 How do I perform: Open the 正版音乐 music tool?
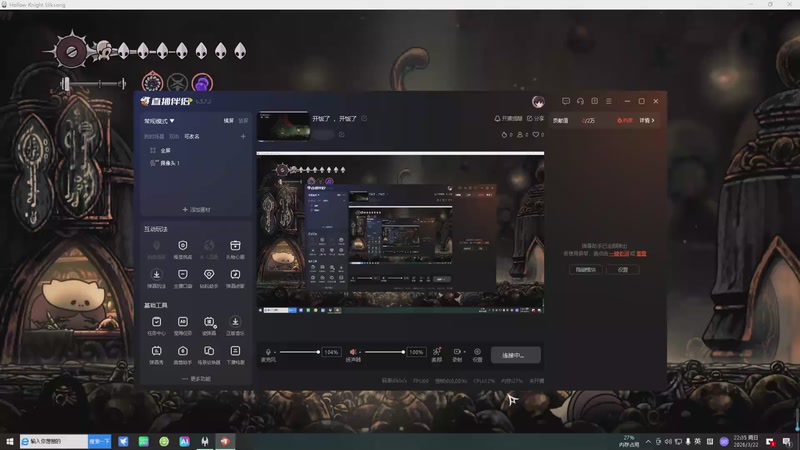235,326
